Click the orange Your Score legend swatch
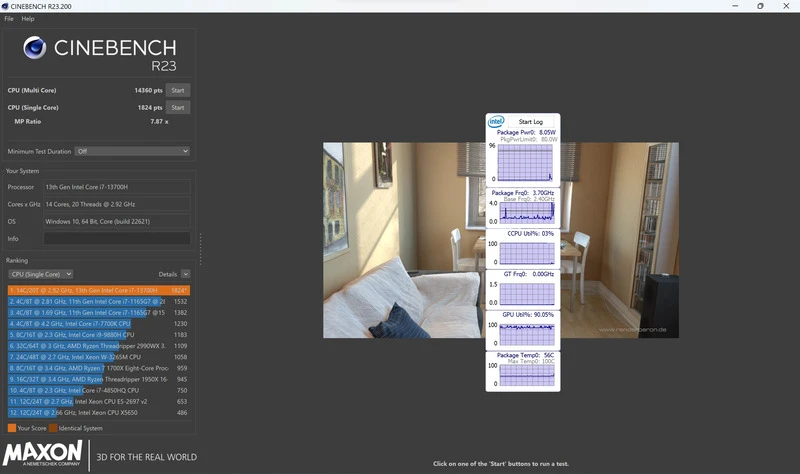Image resolution: width=800 pixels, height=474 pixels. click(x=12, y=428)
